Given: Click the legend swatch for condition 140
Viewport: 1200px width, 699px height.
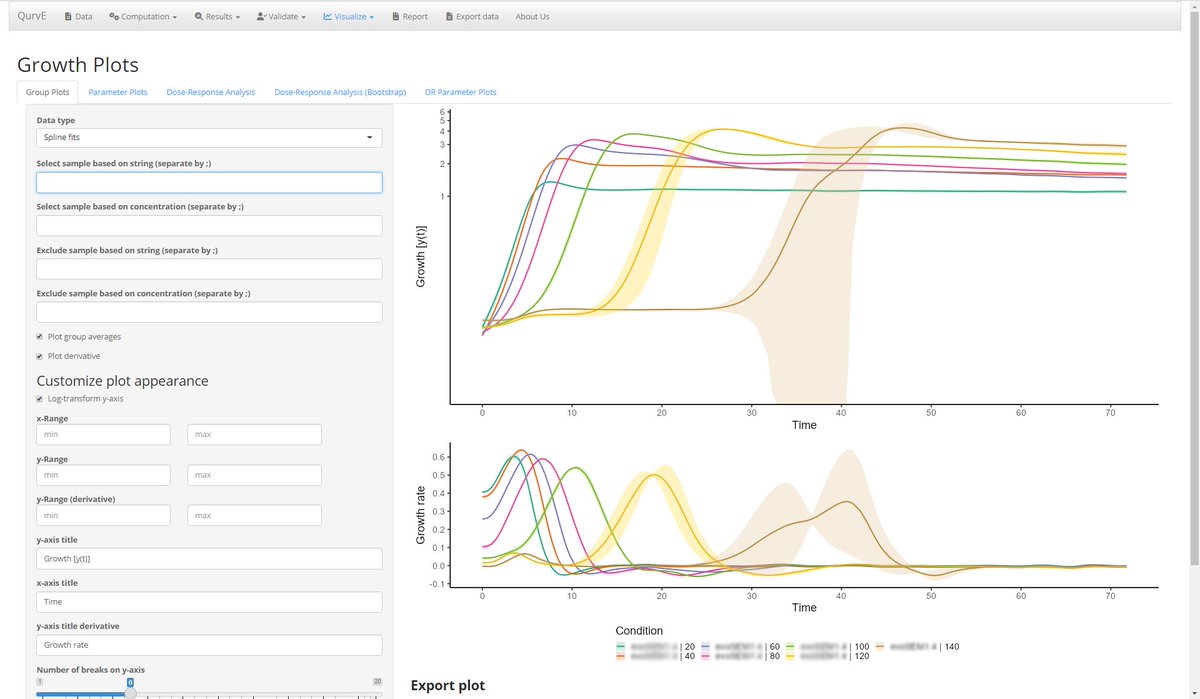Looking at the screenshot, I should 882,647.
